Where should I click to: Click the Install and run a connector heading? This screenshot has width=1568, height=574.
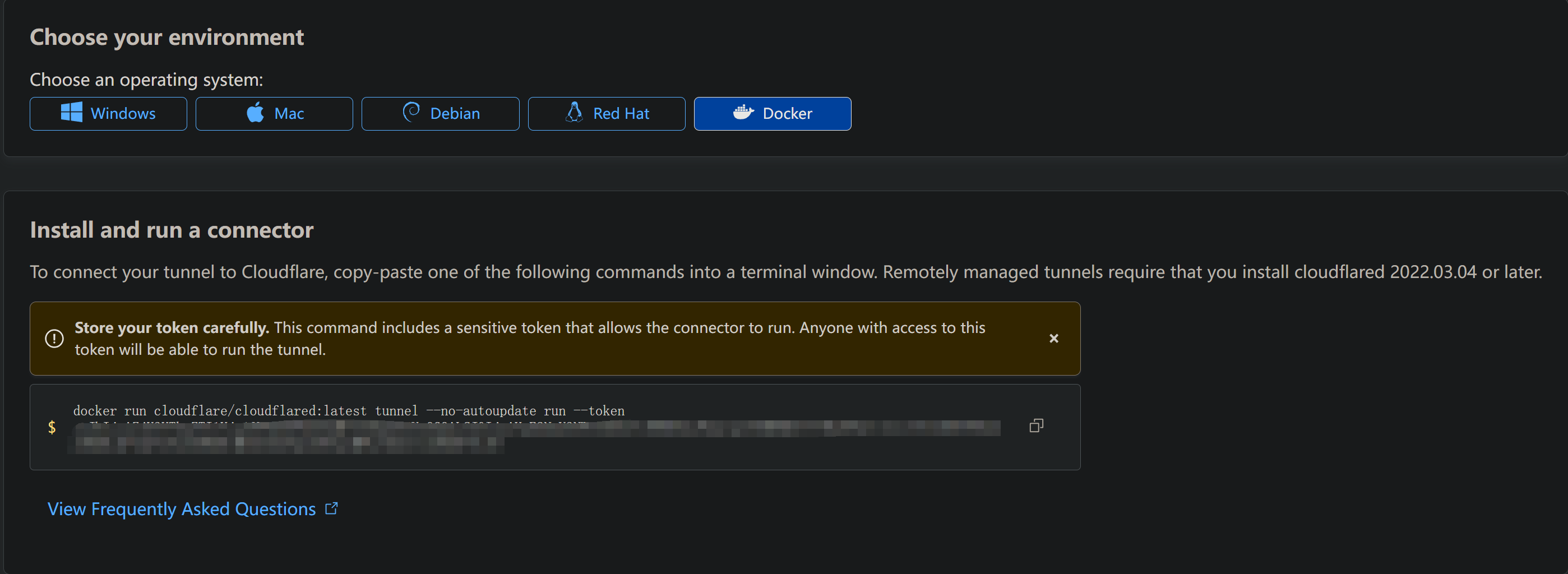(172, 229)
